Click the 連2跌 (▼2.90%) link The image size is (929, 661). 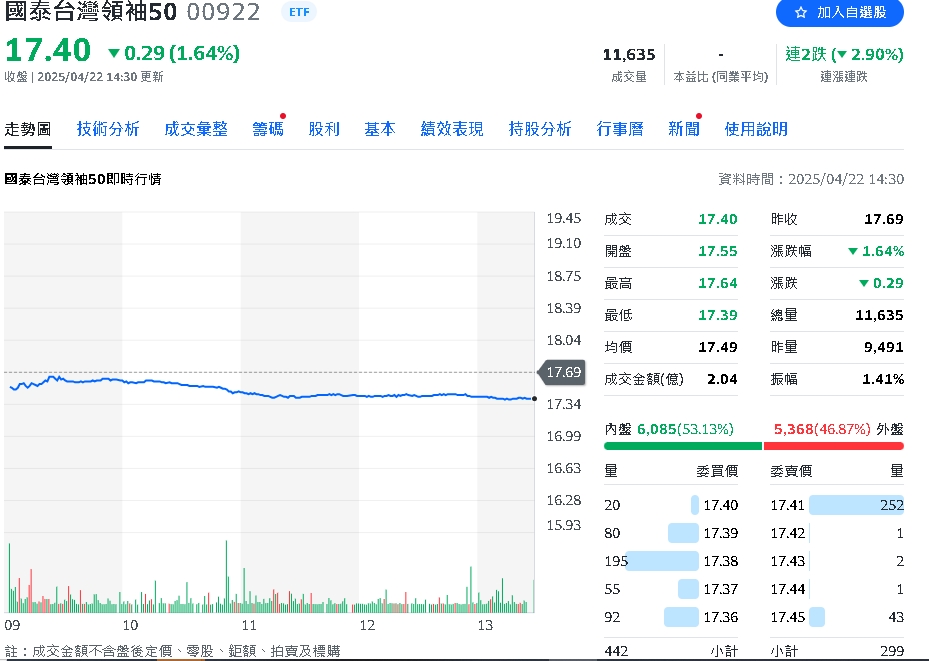pos(841,55)
